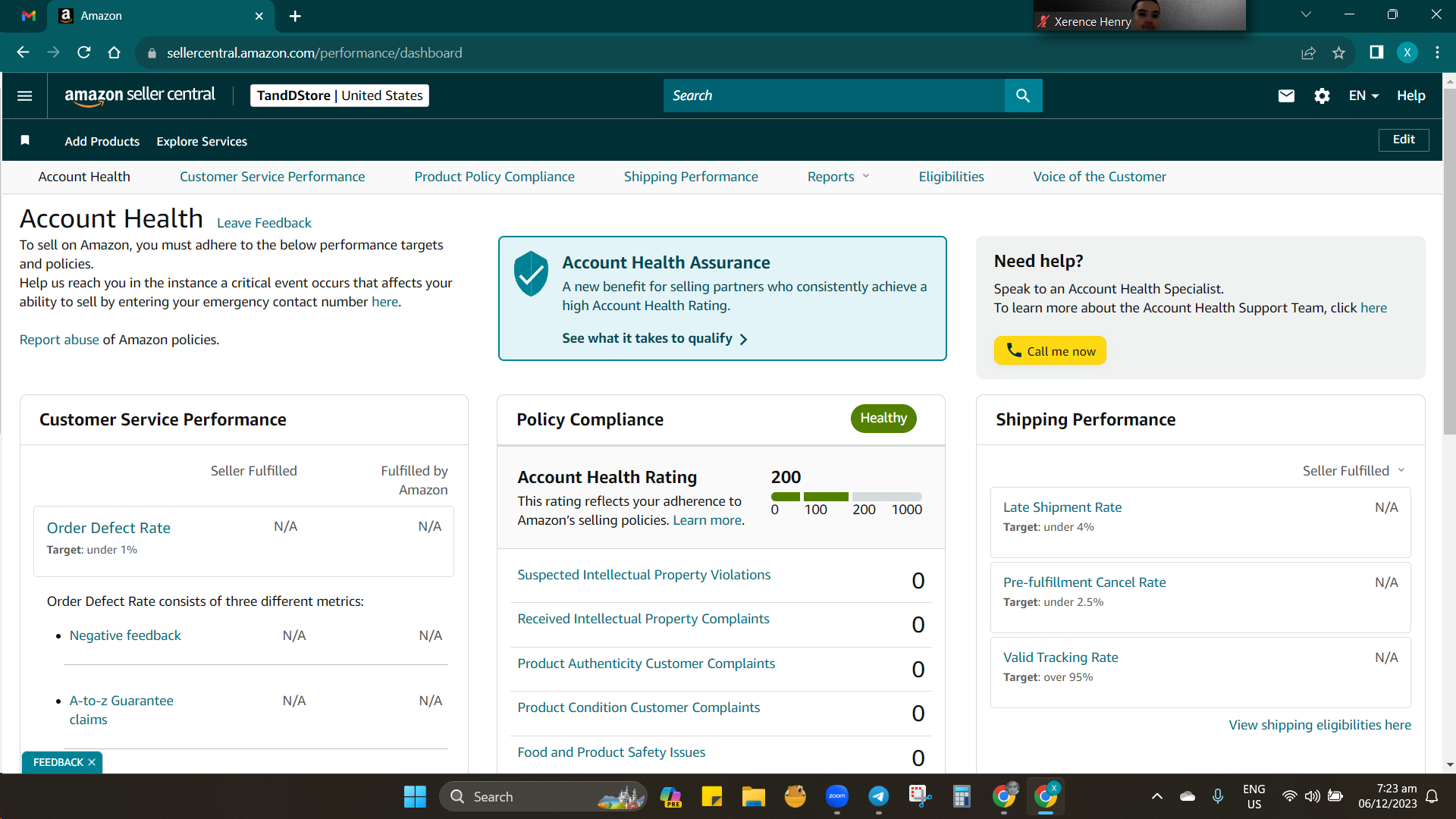Open the Order Defect Rate link
Image resolution: width=1456 pixels, height=819 pixels.
click(108, 528)
